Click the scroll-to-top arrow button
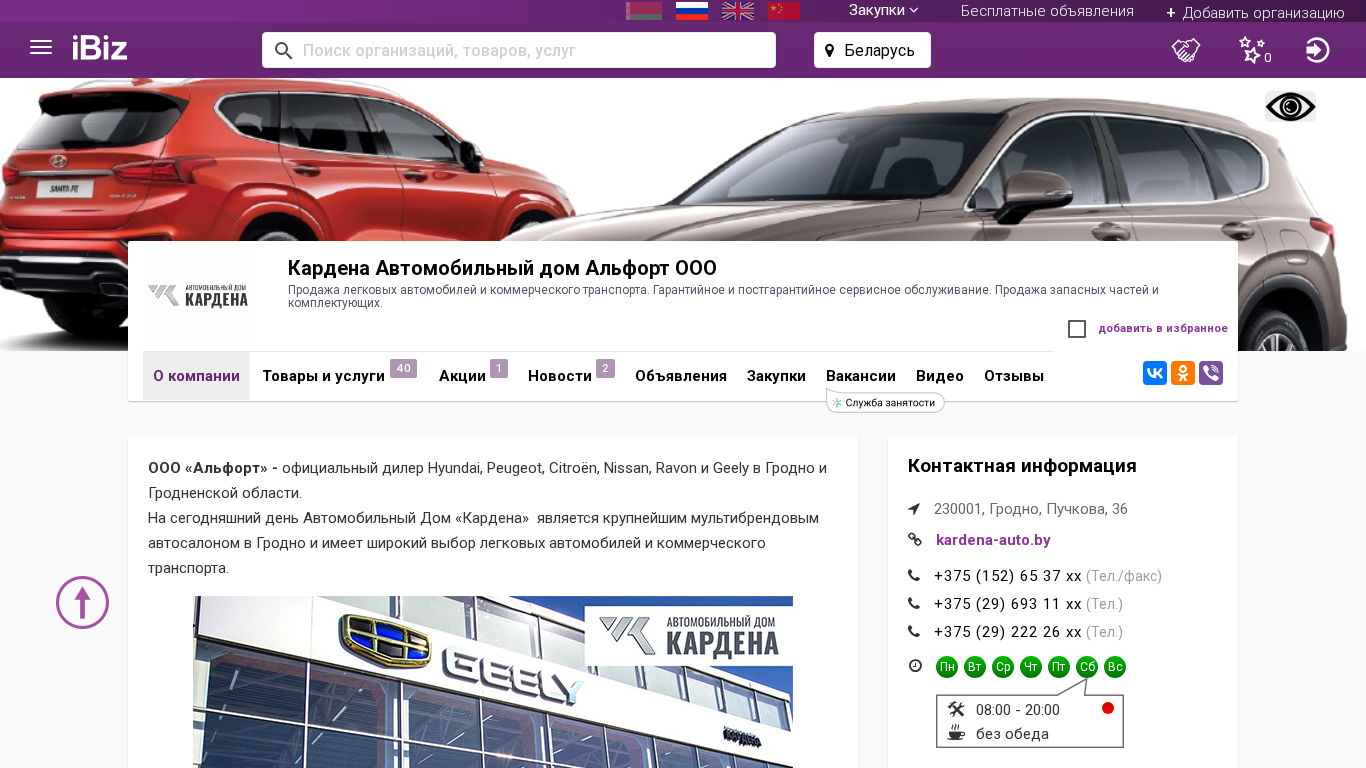This screenshot has width=1366, height=768. point(82,602)
